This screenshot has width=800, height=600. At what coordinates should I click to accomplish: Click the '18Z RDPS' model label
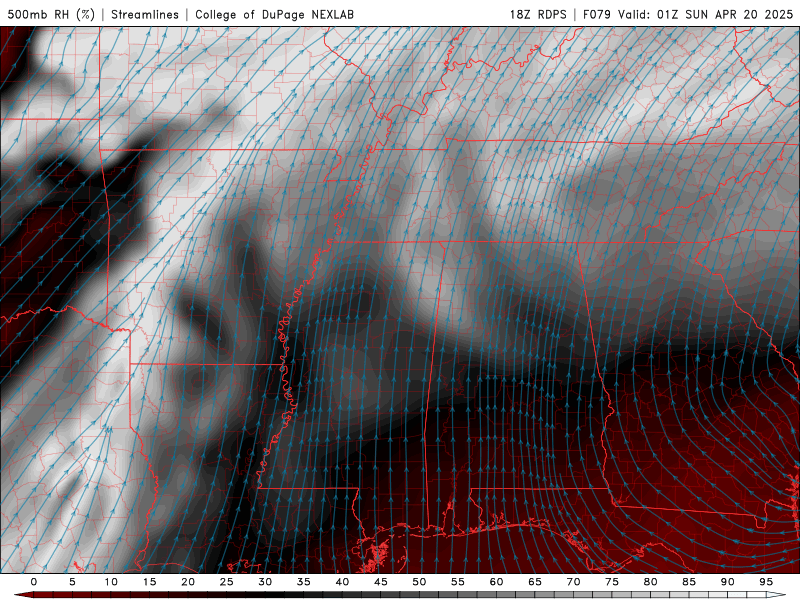point(538,14)
